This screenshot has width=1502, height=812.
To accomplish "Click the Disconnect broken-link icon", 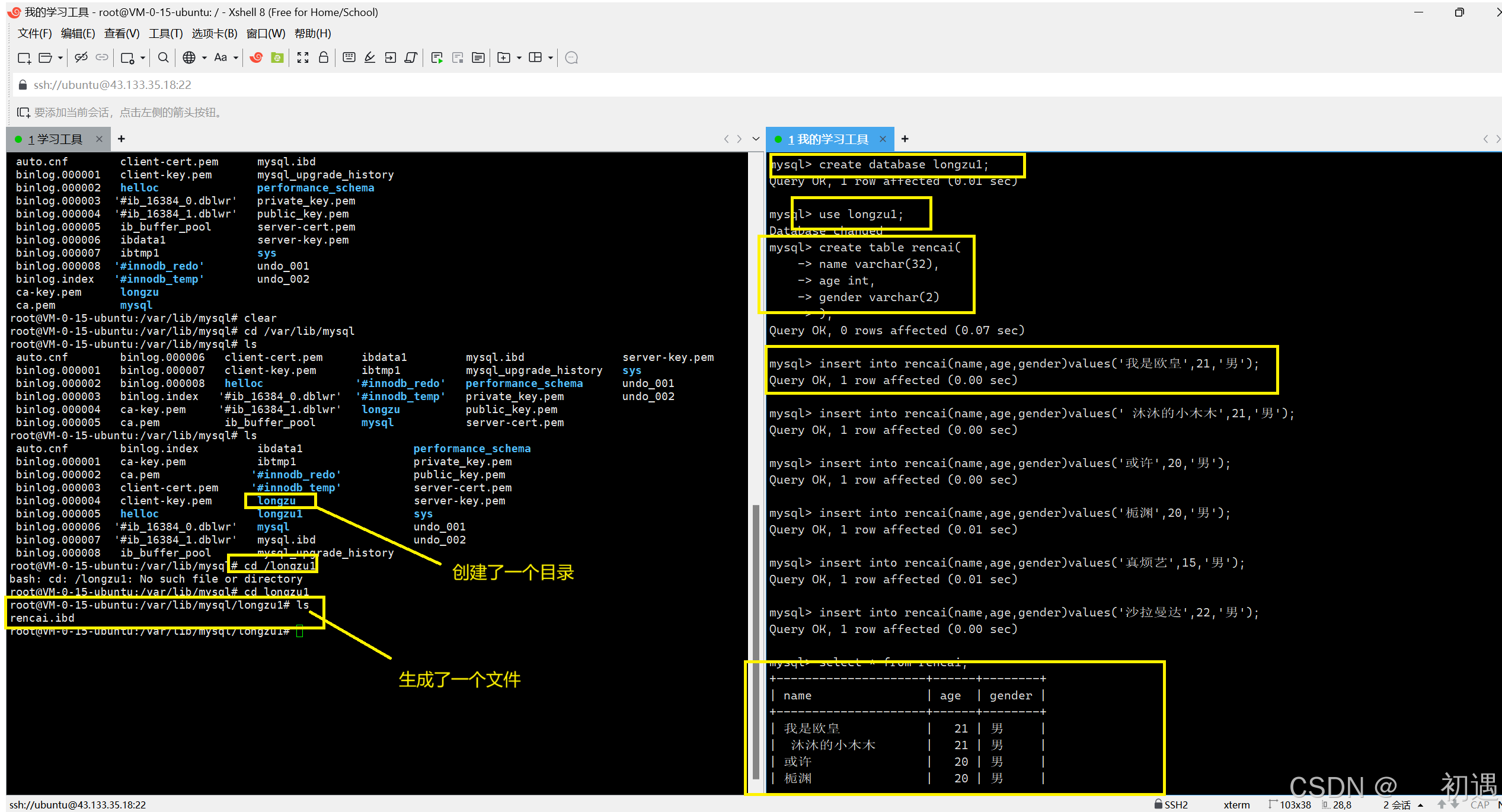I will coord(81,57).
